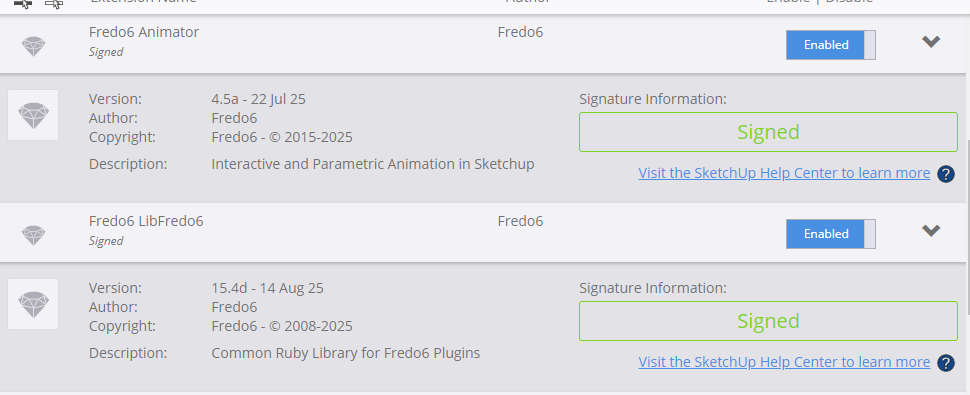Collapse the Fredo6 Animator details chevron
This screenshot has height=395, width=970.
coord(931,41)
